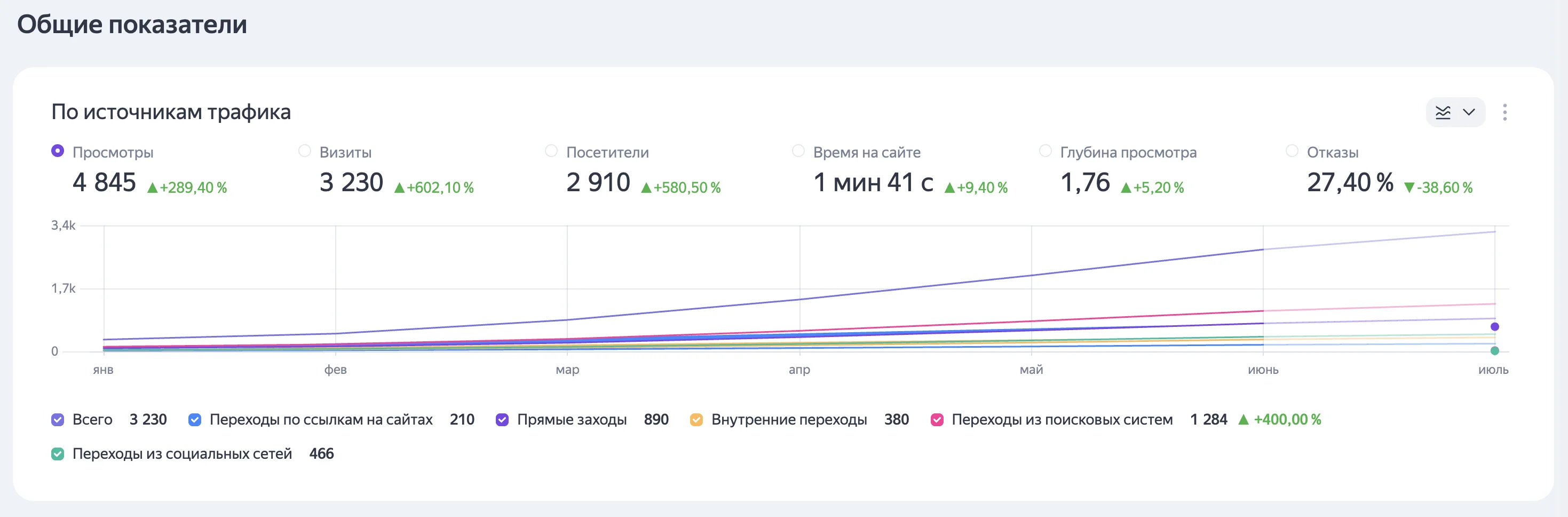The height and width of the screenshot is (517, 1568).
Task: Click the green data point at июль
Action: pyautogui.click(x=1494, y=351)
